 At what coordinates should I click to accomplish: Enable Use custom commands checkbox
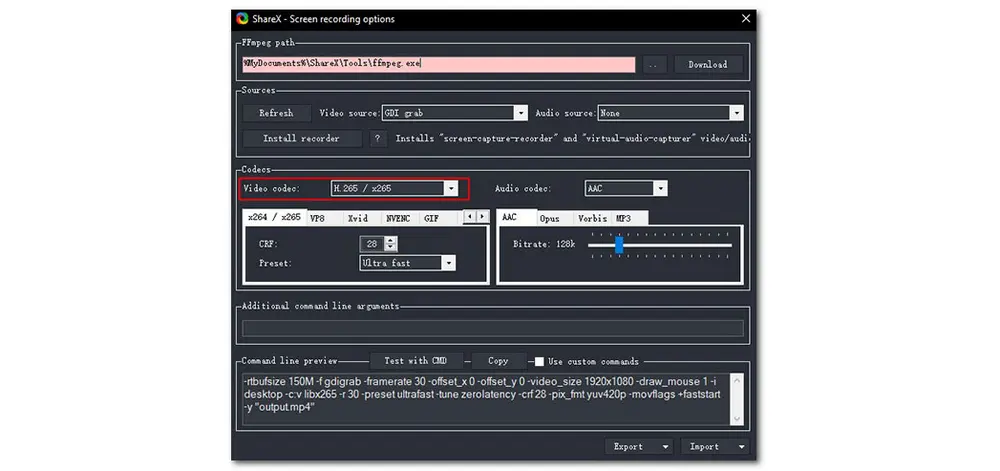539,361
